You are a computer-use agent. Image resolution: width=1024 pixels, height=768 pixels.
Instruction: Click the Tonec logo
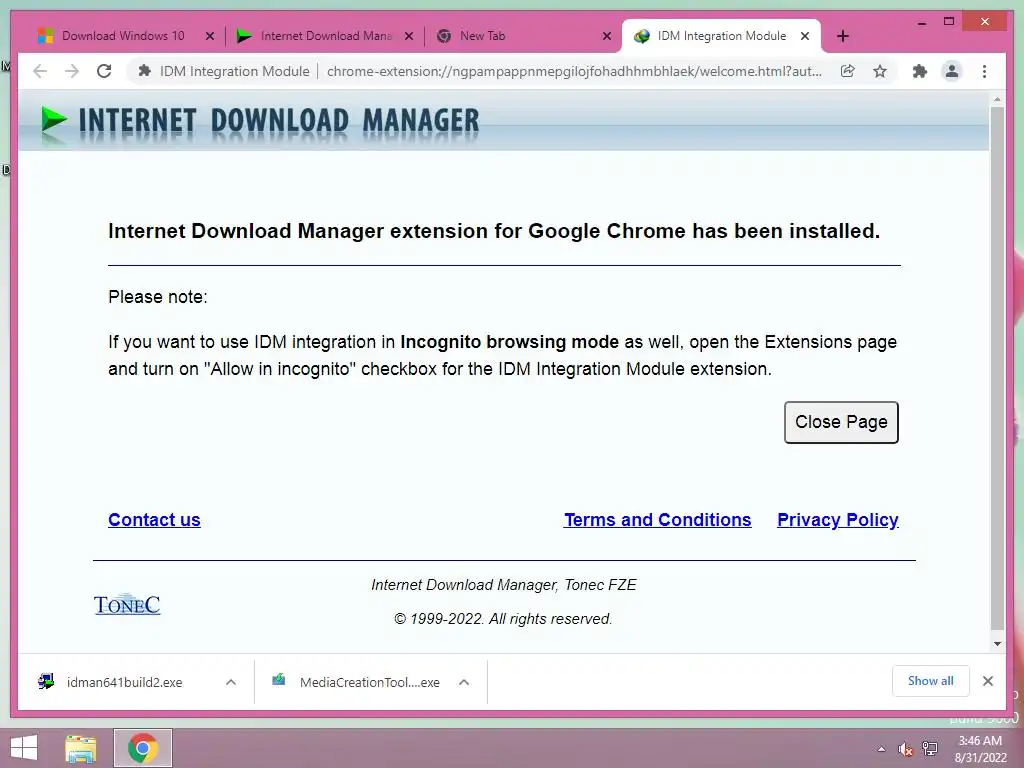127,604
